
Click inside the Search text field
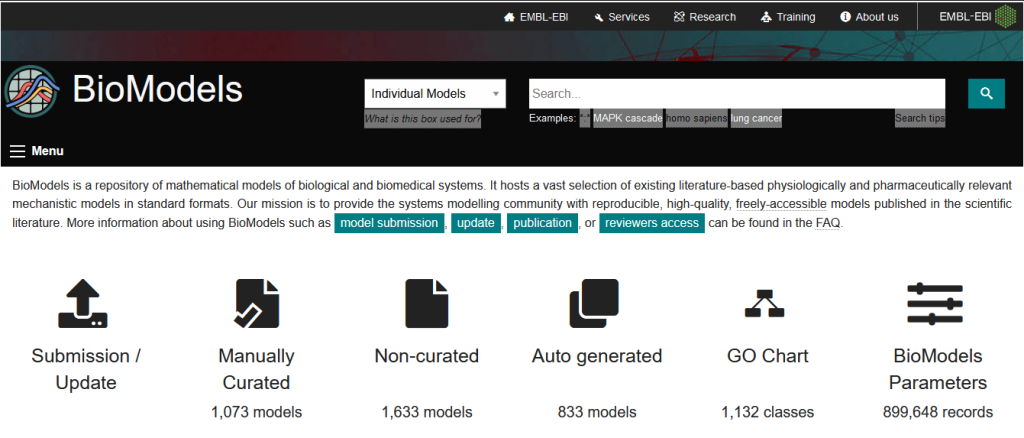tap(736, 94)
